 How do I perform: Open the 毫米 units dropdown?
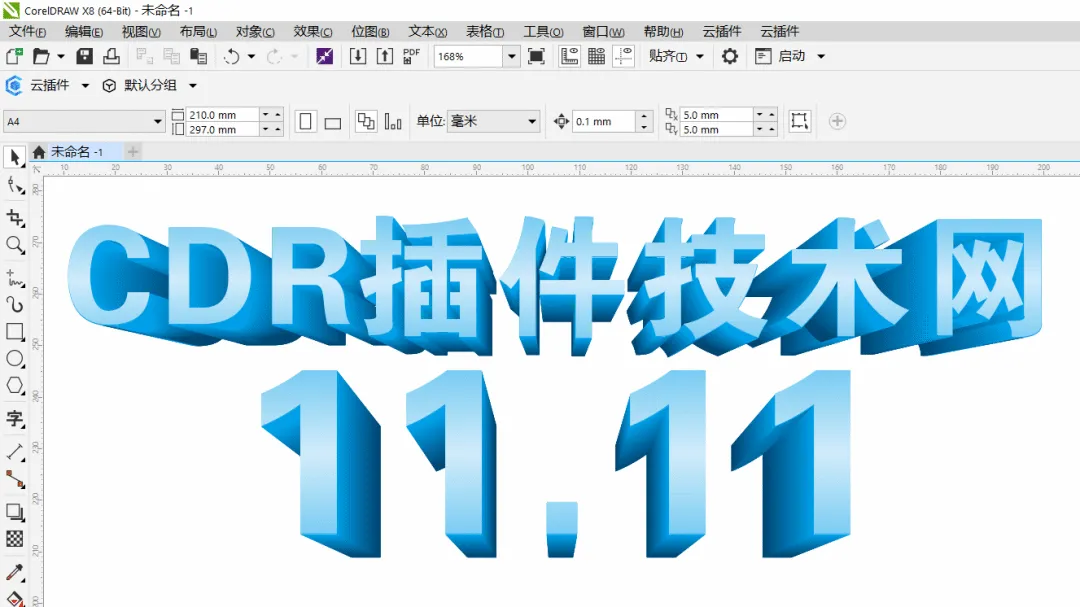(532, 122)
